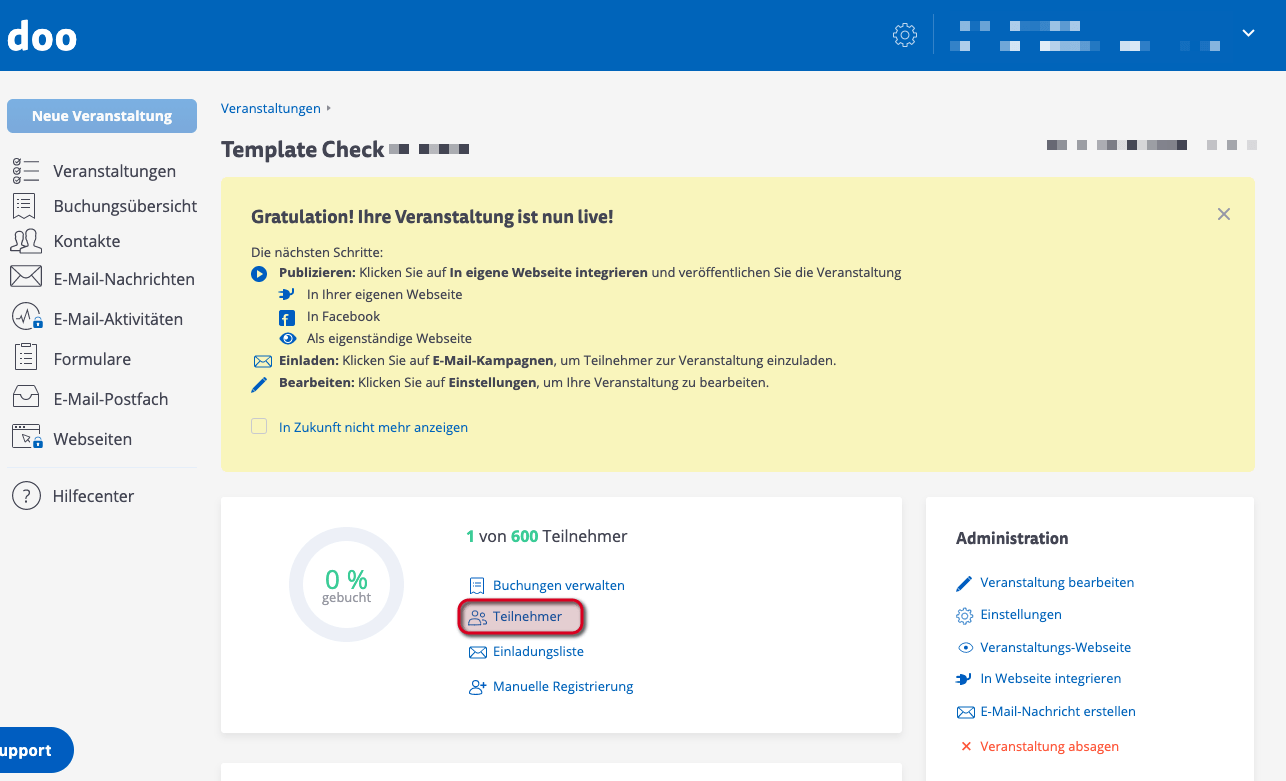Click the doo logo
1286x781 pixels.
[42, 36]
